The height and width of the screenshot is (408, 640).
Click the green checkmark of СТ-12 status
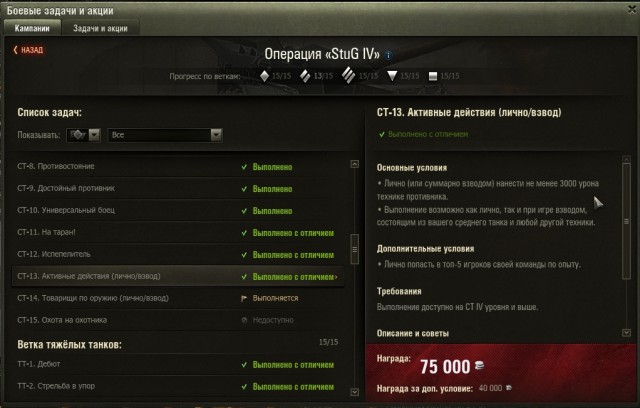(x=244, y=255)
